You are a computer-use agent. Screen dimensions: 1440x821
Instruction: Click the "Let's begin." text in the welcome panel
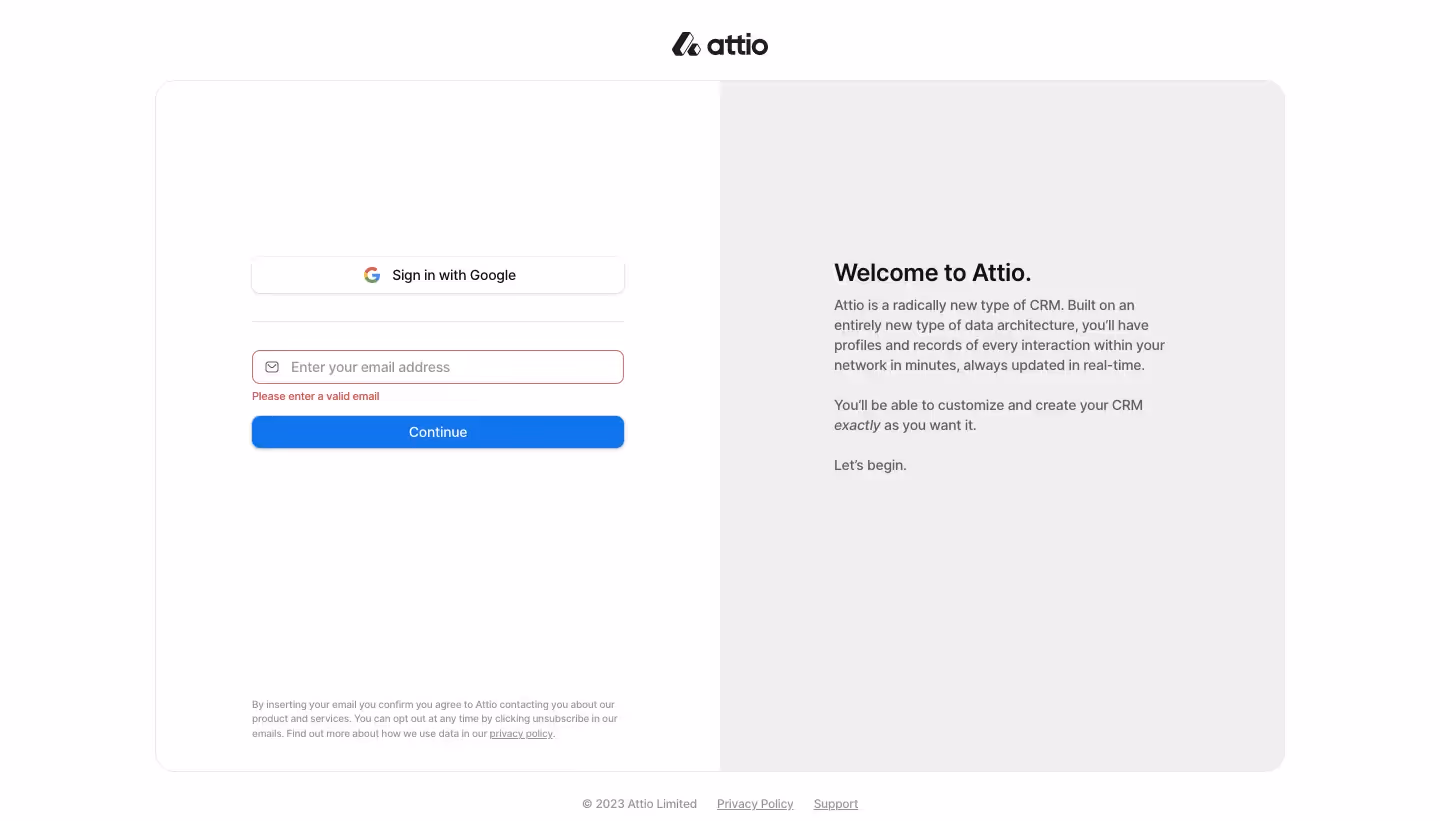(869, 465)
